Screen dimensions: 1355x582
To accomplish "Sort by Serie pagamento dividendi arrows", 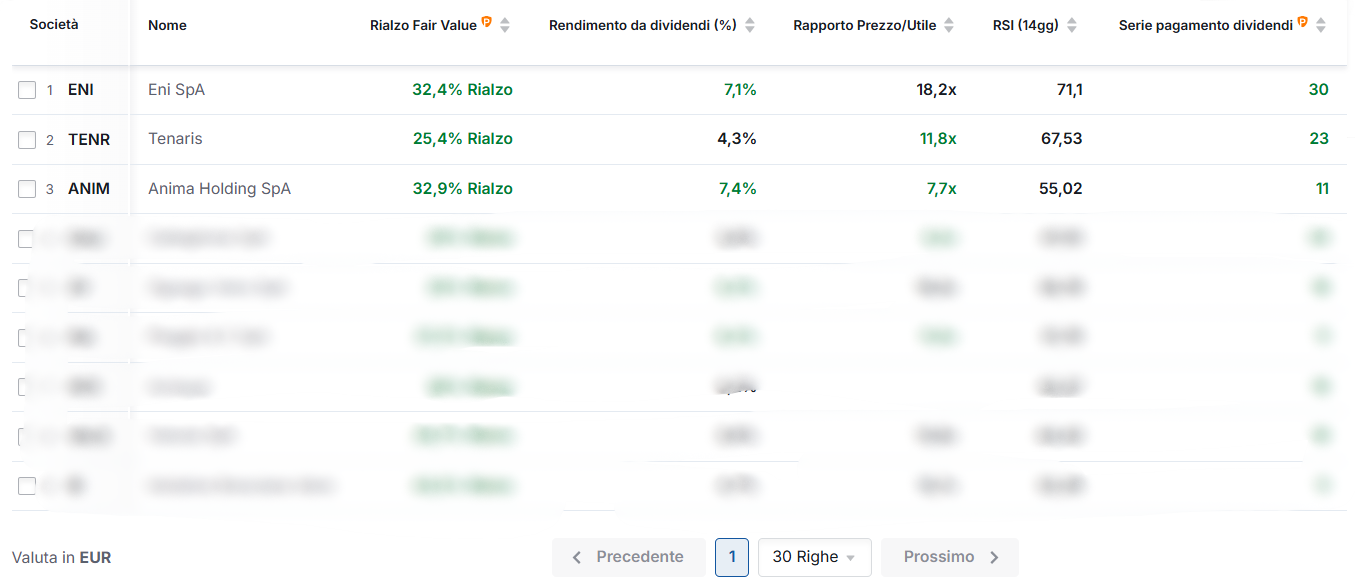I will point(1321,26).
